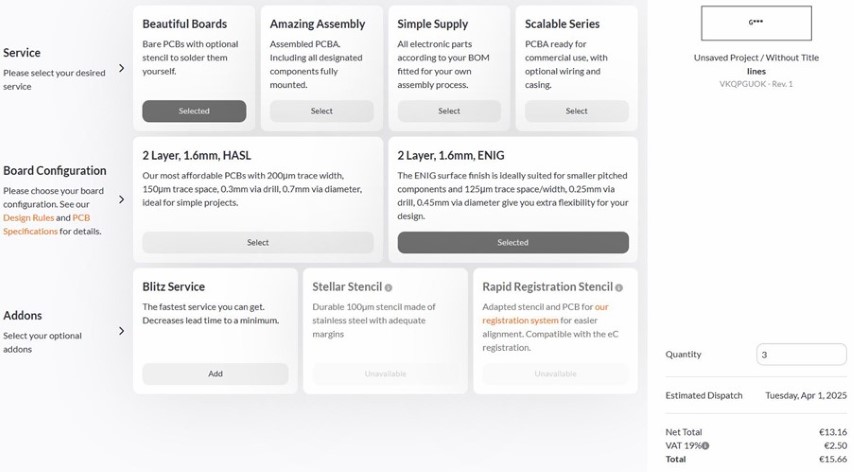Open the registration system link
This screenshot has width=854, height=472.
coord(518,320)
